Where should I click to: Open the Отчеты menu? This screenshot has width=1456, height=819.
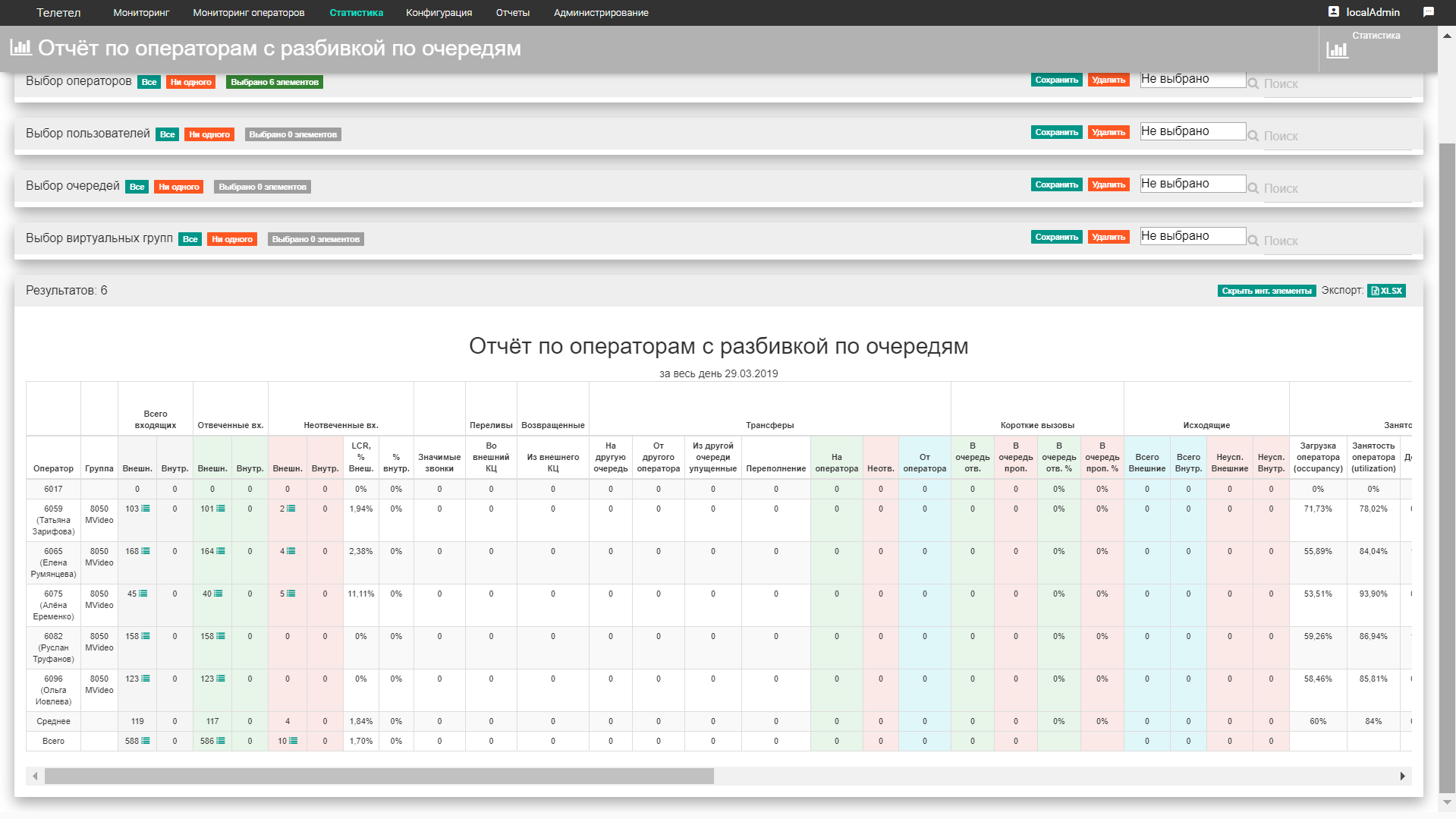513,13
